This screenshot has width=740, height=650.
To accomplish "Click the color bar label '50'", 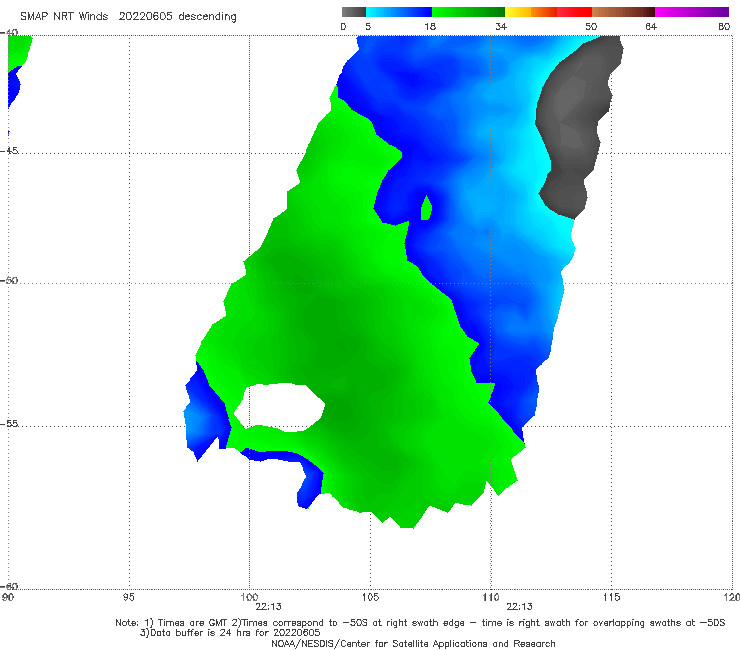I will coord(591,26).
